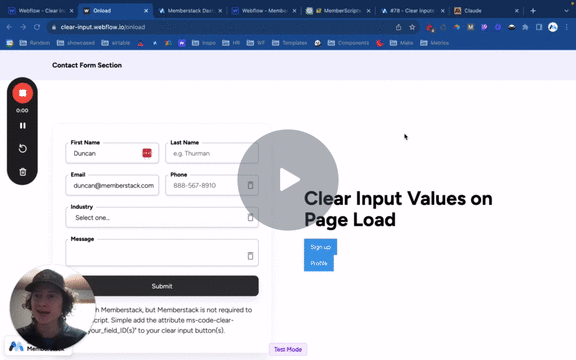Viewport: 576px width, 360px height.
Task: Click the blue Profile button
Action: tap(319, 263)
